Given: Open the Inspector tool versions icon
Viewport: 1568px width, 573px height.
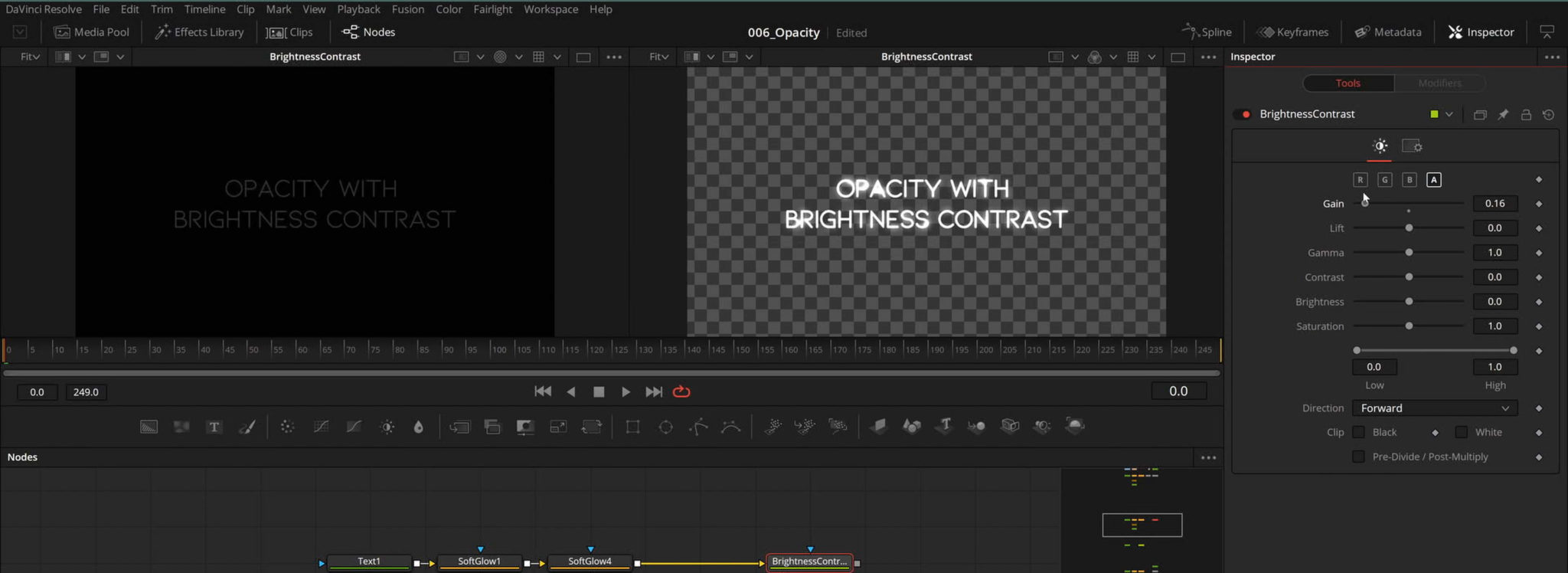Looking at the screenshot, I should coord(1480,114).
